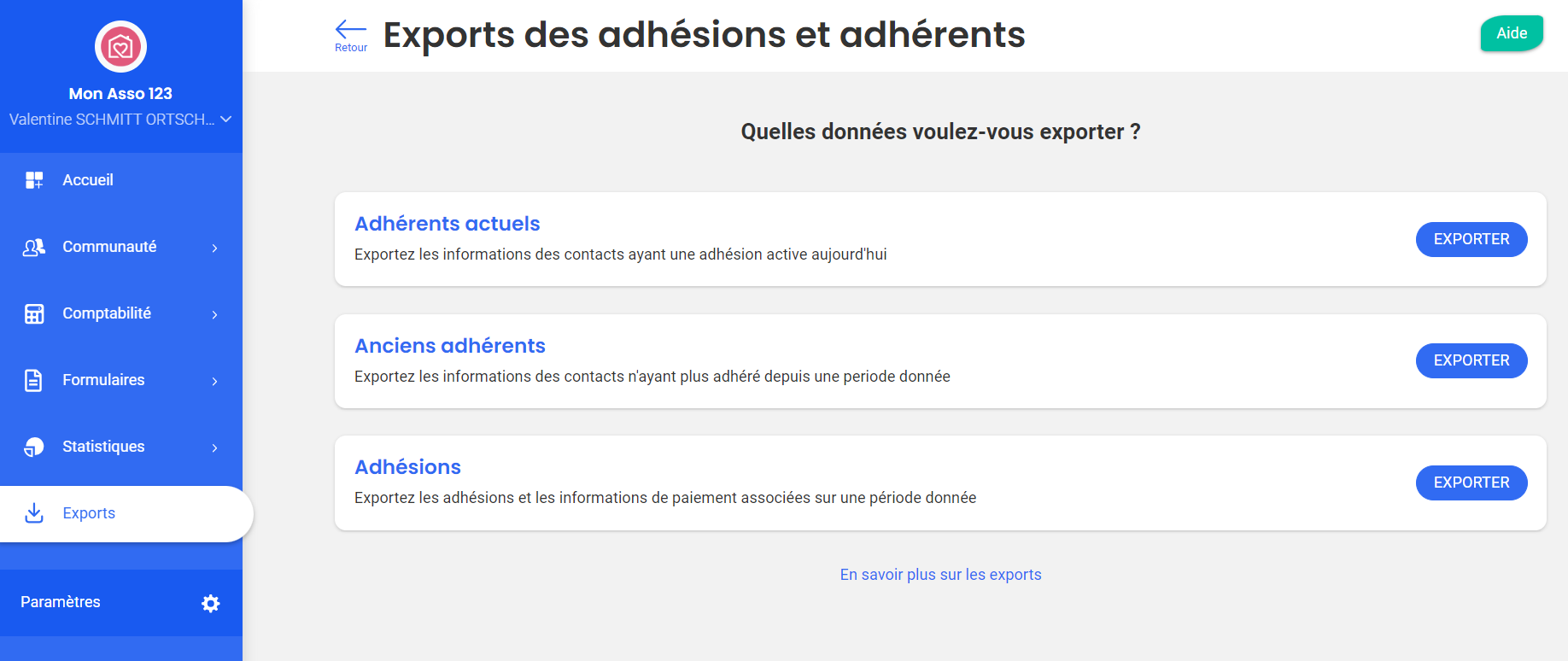Click the Comptabilité calculator icon
Screen dimensions: 1568x661
click(x=34, y=313)
